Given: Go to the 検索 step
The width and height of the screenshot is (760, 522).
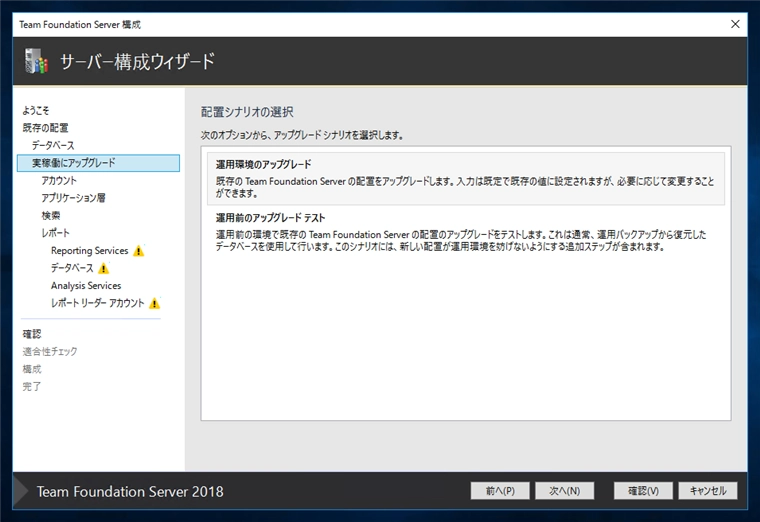Looking at the screenshot, I should [51, 215].
